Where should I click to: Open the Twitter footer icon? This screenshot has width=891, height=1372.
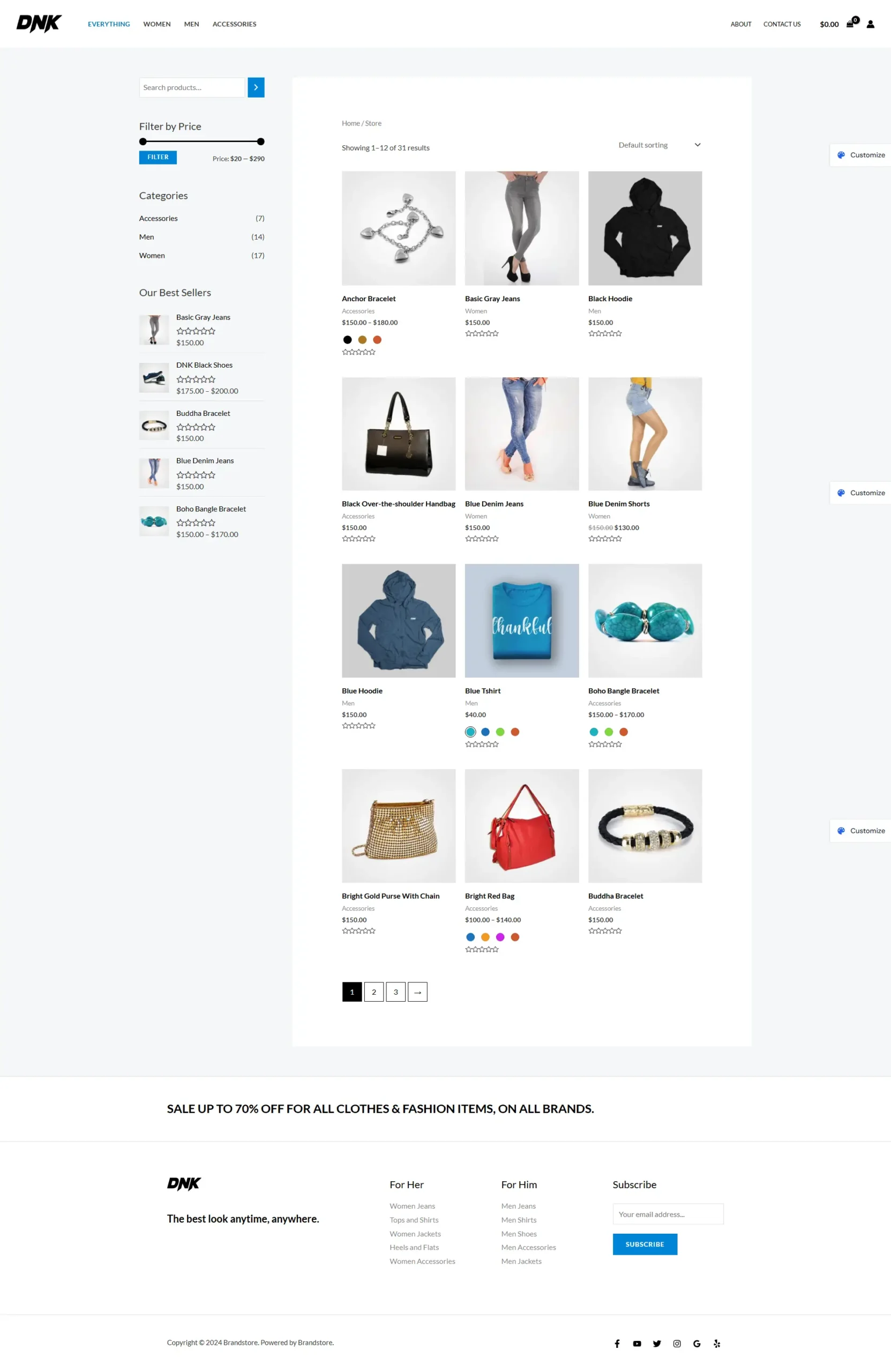click(657, 1343)
